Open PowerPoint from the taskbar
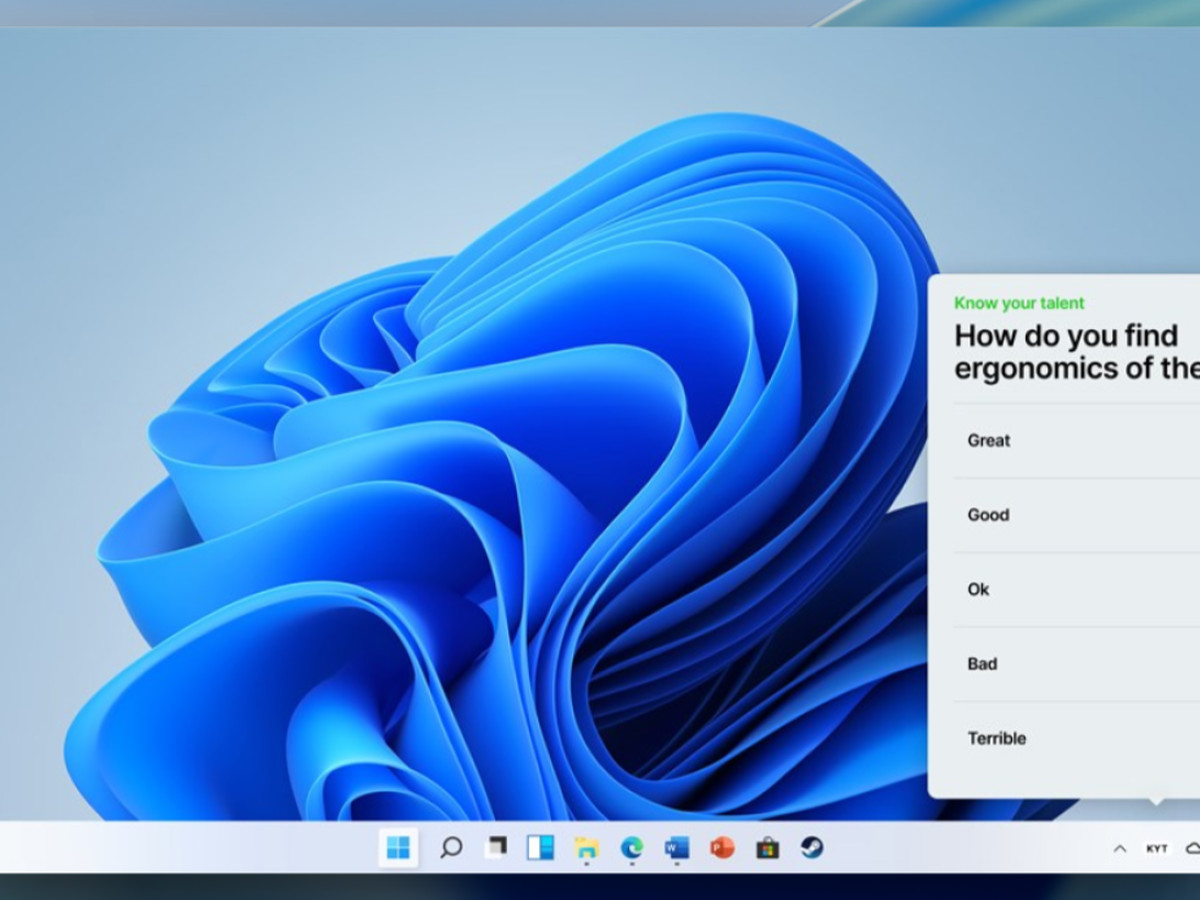The height and width of the screenshot is (900, 1200). (722, 848)
